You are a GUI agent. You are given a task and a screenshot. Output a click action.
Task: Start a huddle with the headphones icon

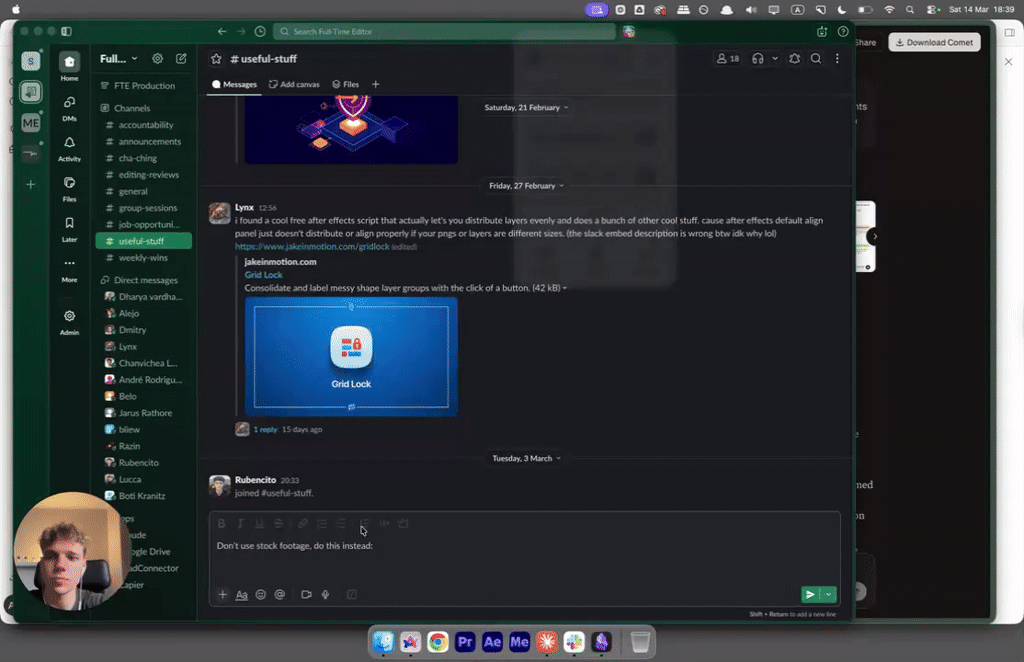(x=757, y=58)
